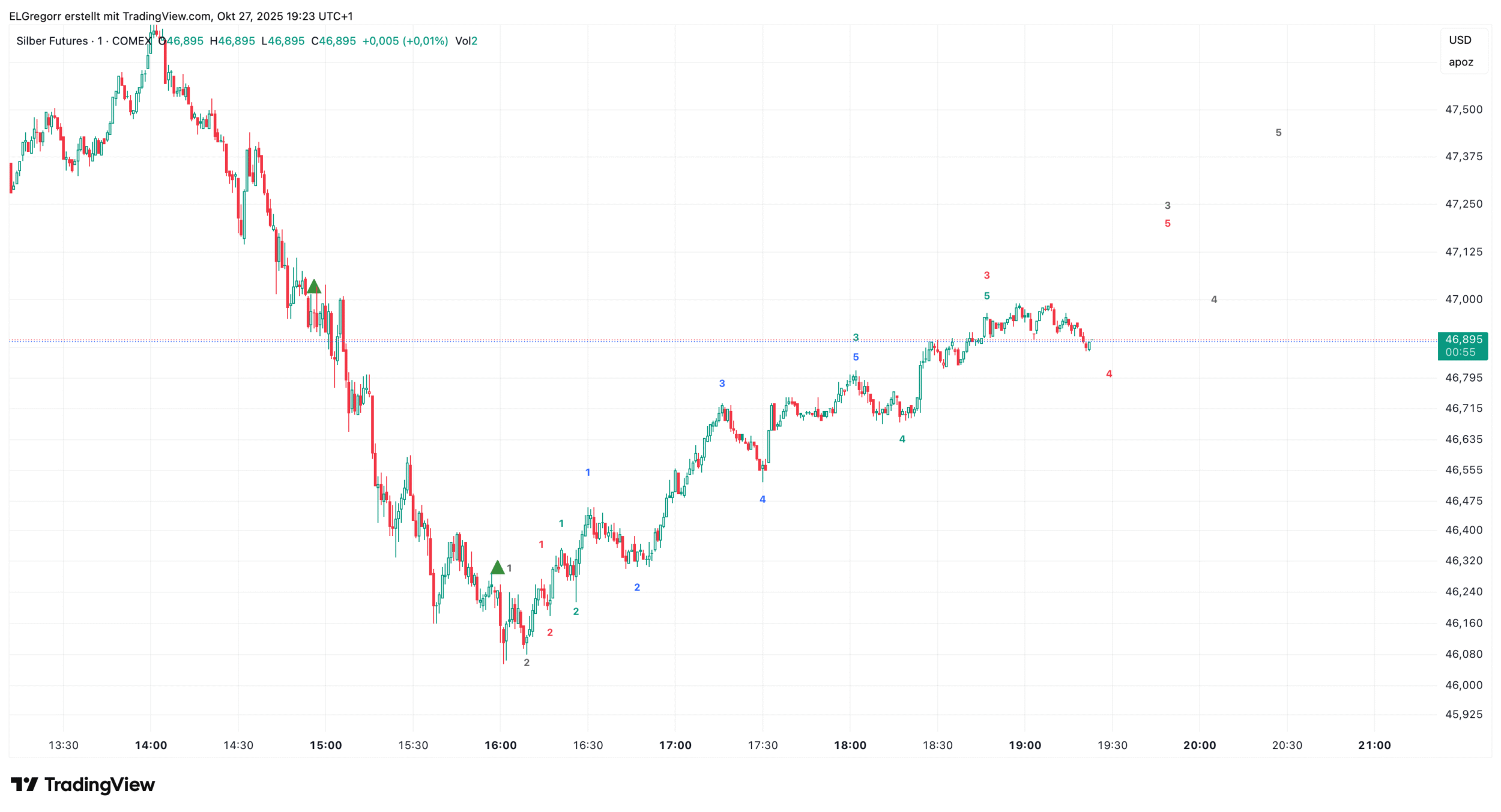Click the green triangle beside gray label 1

[x=497, y=567]
